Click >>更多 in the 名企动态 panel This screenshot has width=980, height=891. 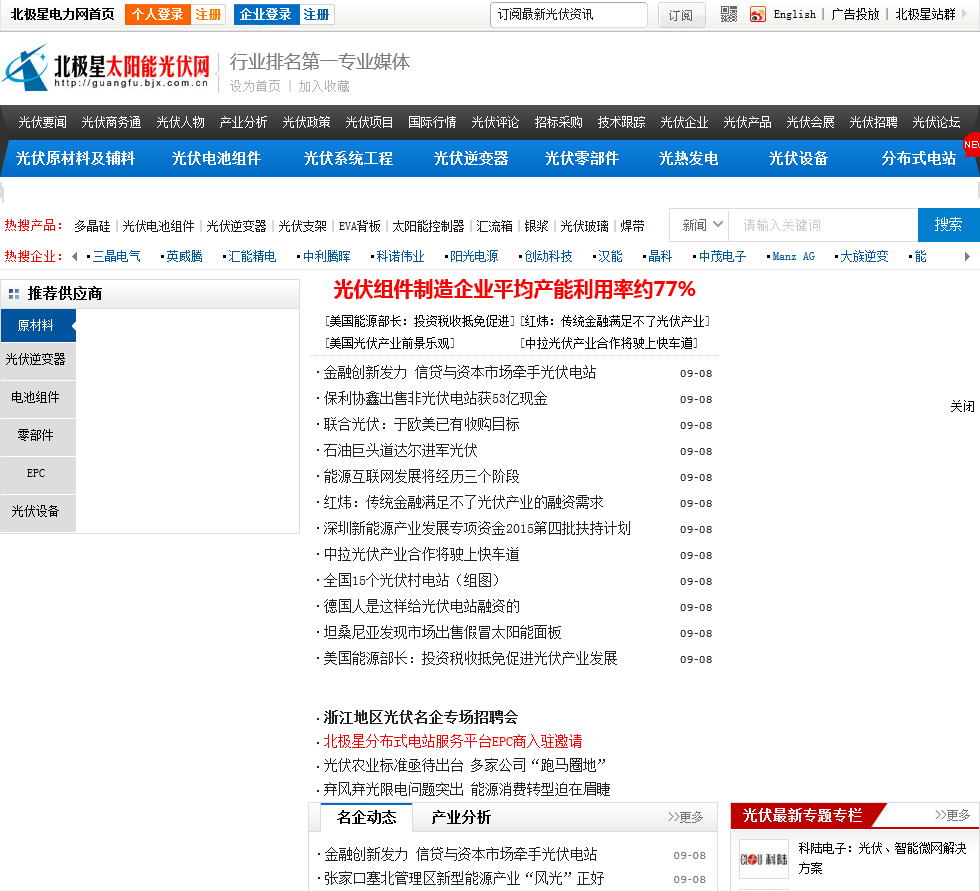[x=686, y=817]
